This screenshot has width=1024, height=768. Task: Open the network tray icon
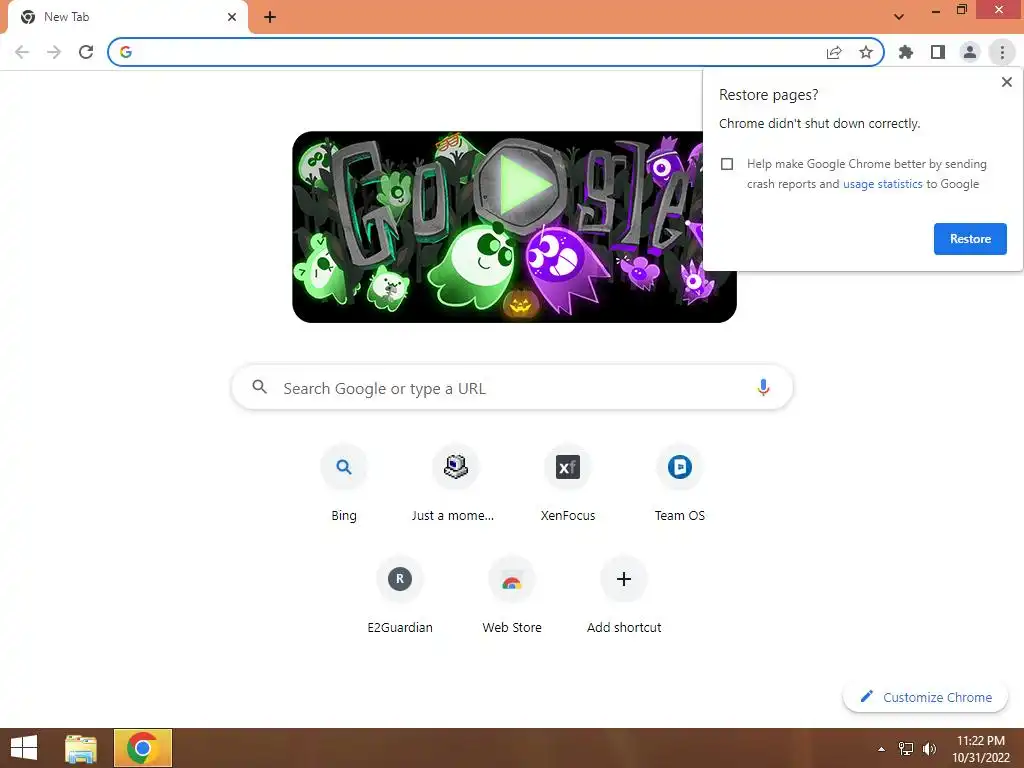point(906,749)
